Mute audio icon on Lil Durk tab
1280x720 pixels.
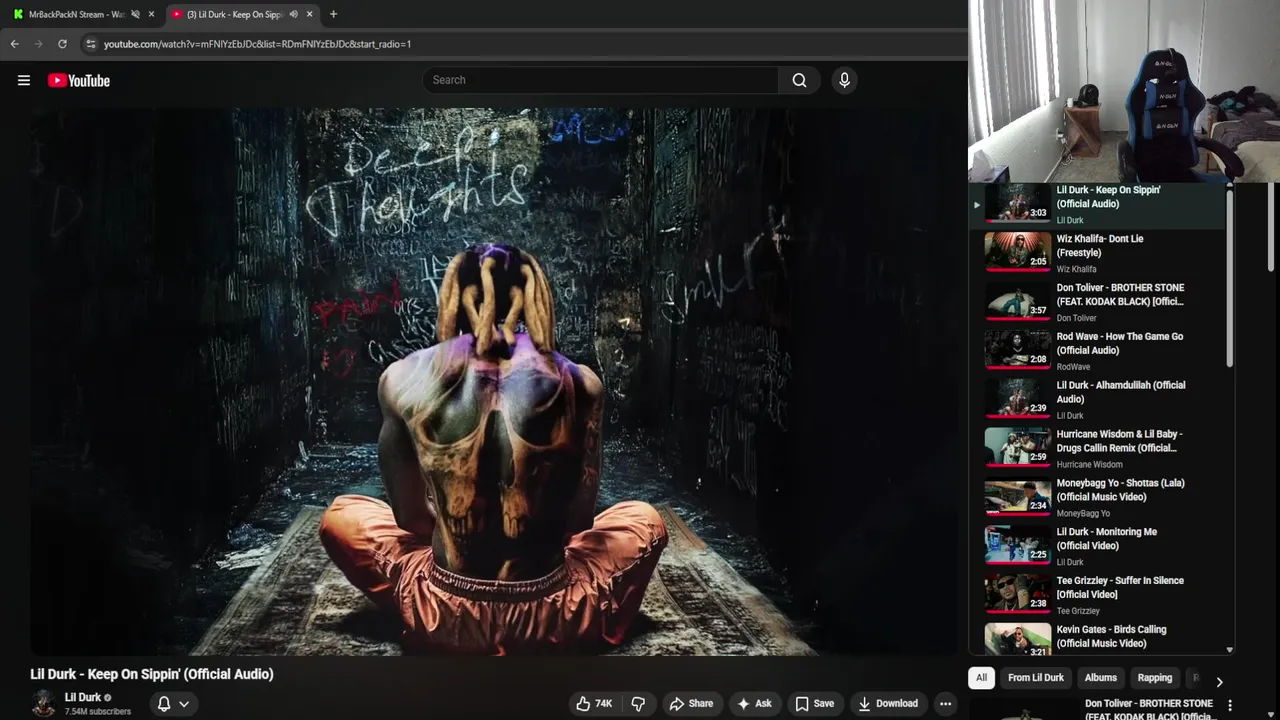click(293, 14)
